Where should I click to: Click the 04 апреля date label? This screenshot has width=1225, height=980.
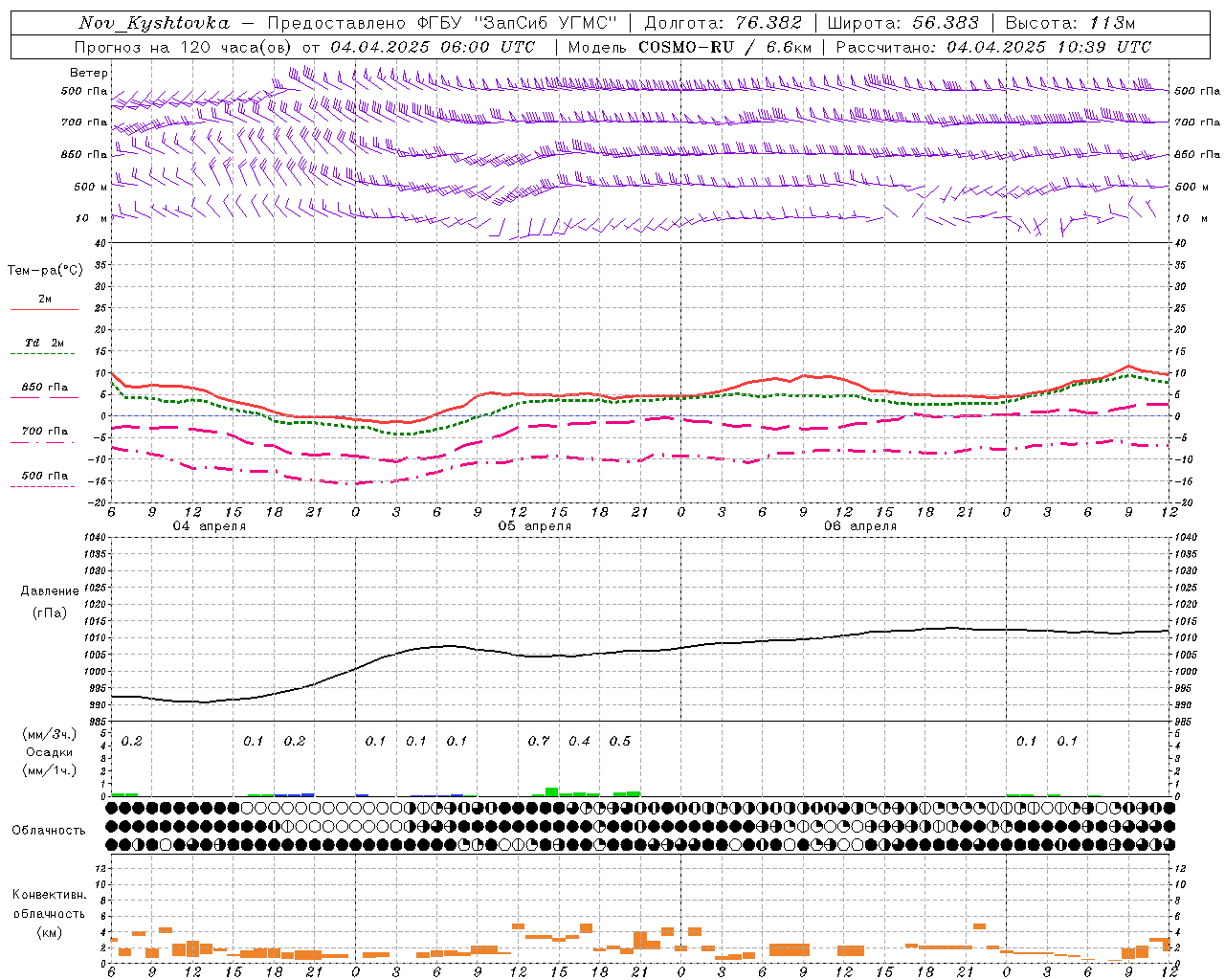(209, 526)
